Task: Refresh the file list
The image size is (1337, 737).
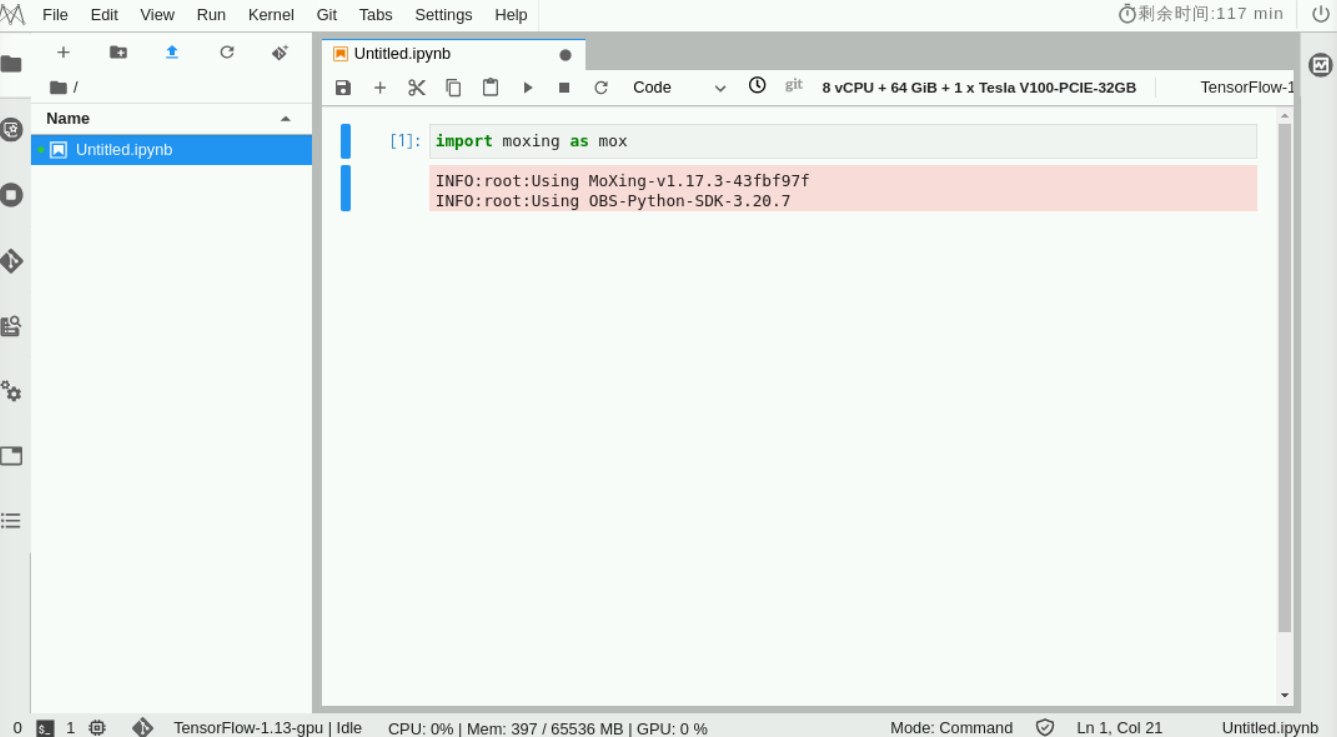Action: point(227,52)
